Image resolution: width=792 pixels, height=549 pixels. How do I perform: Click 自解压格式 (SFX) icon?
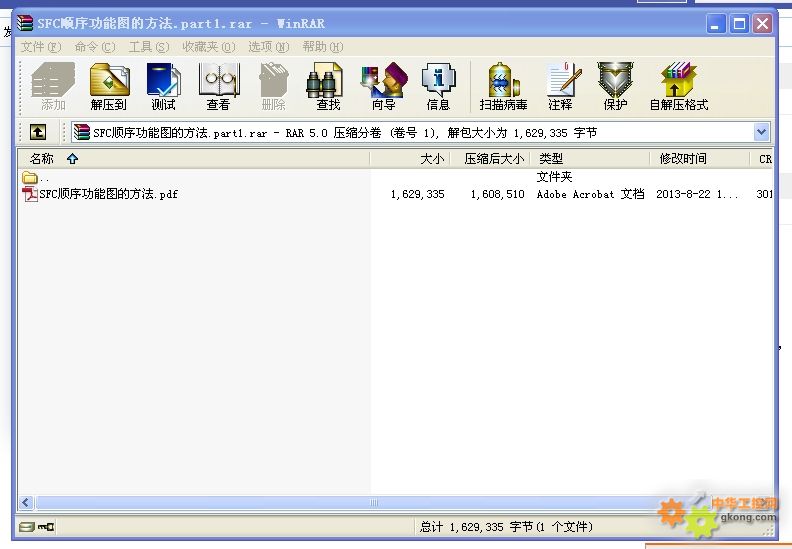[678, 86]
